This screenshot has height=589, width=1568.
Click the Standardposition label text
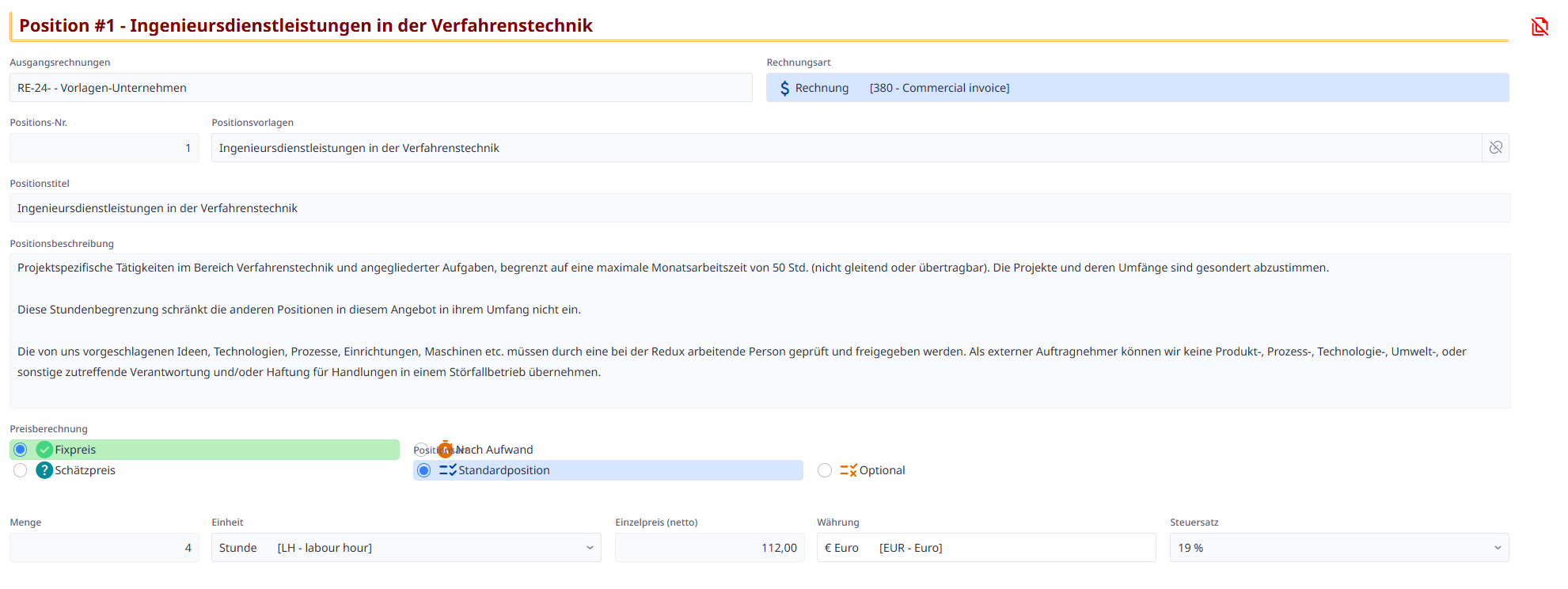504,470
